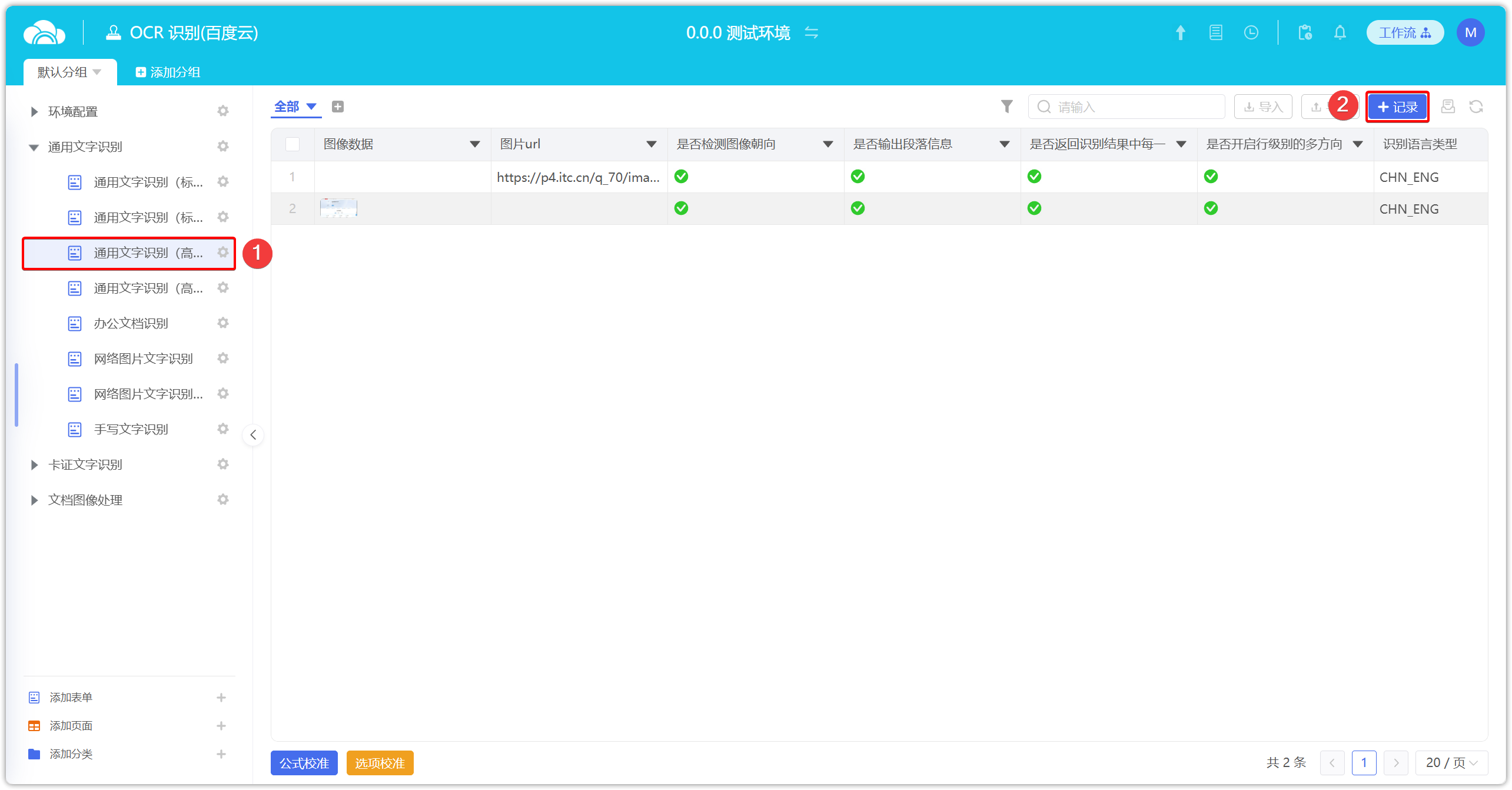
Task: Click the plus icon next to 添加页面
Action: [221, 726]
